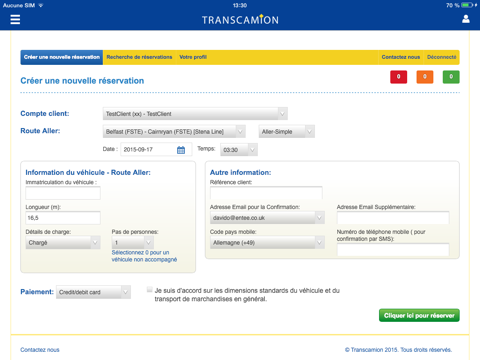Click the Cliquer ici pour réserver button
Image resolution: width=480 pixels, height=360 pixels.
click(x=419, y=315)
